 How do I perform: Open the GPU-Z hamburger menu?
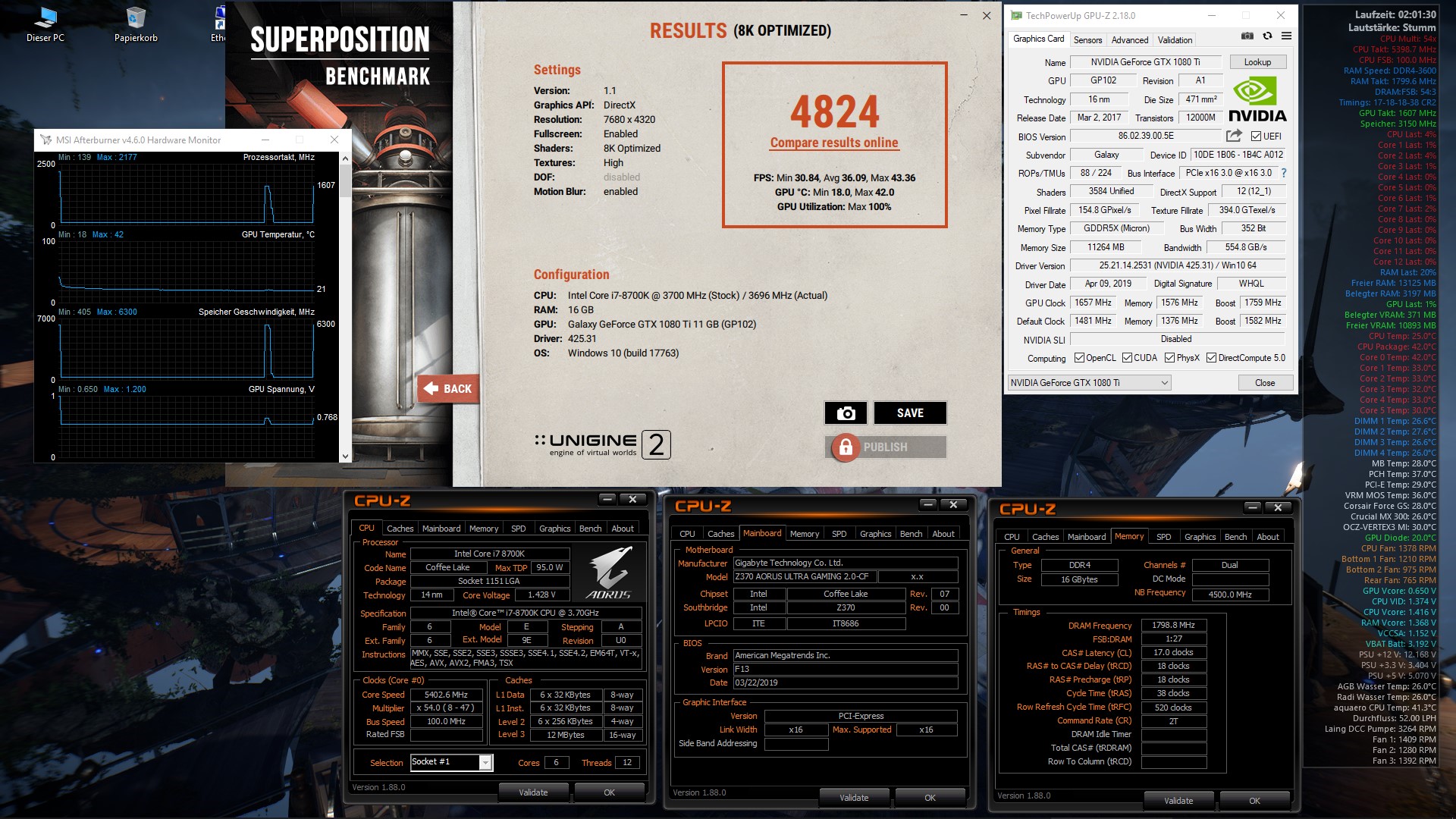click(1286, 36)
